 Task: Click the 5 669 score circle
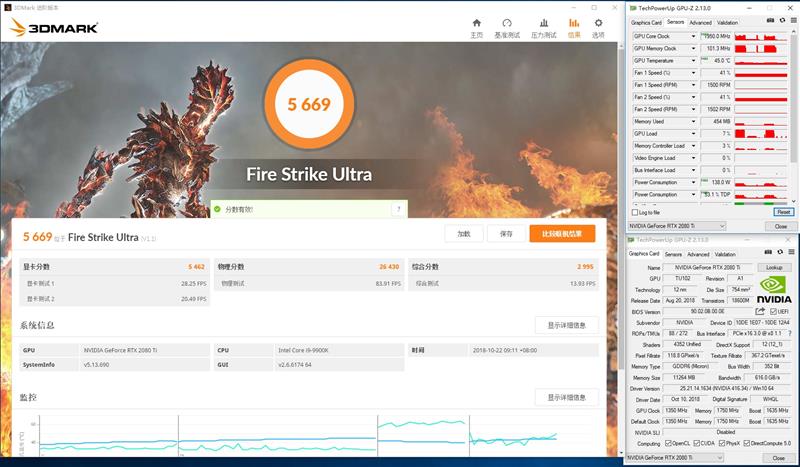pos(309,104)
